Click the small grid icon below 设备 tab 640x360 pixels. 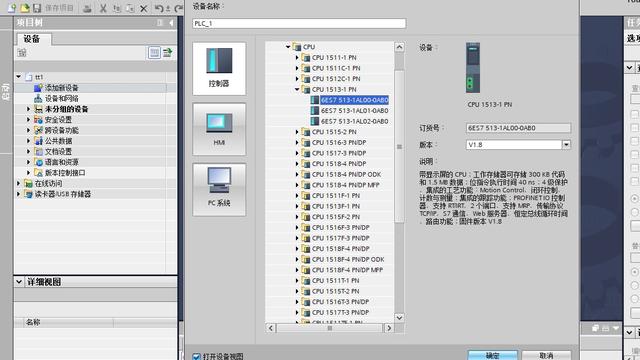[22, 53]
